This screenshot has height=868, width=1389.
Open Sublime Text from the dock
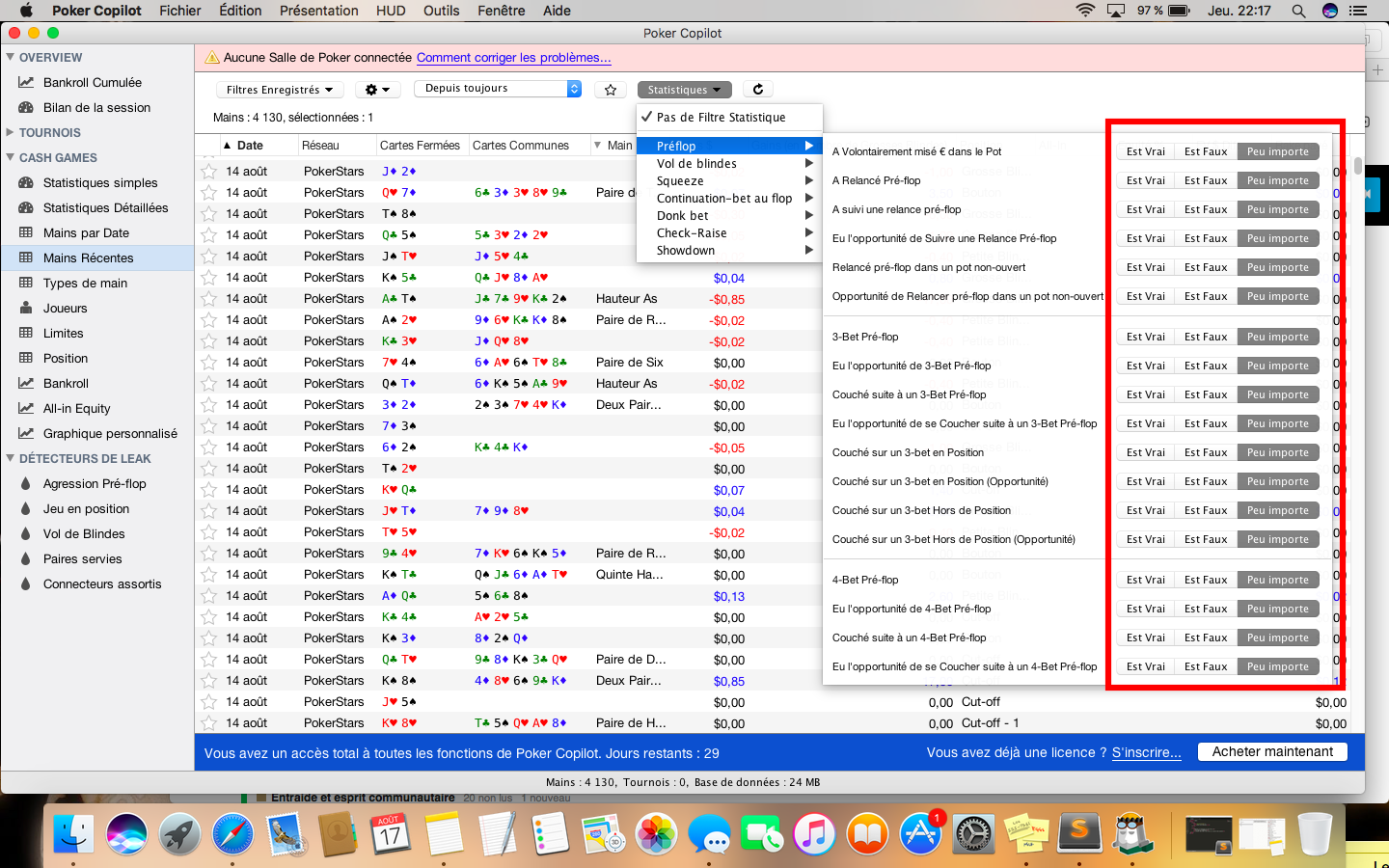click(x=1080, y=832)
